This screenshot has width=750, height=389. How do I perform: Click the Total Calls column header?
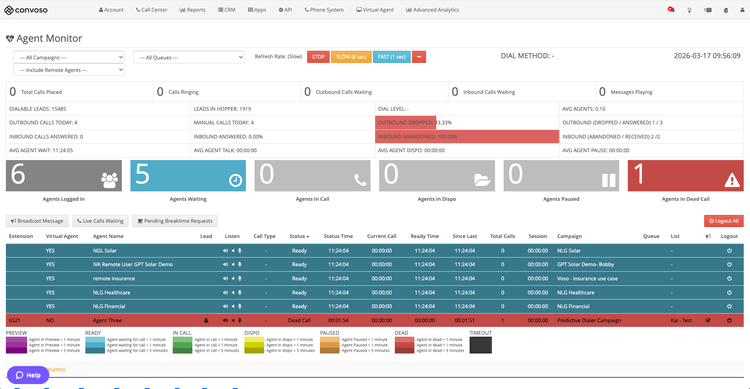pyautogui.click(x=503, y=236)
